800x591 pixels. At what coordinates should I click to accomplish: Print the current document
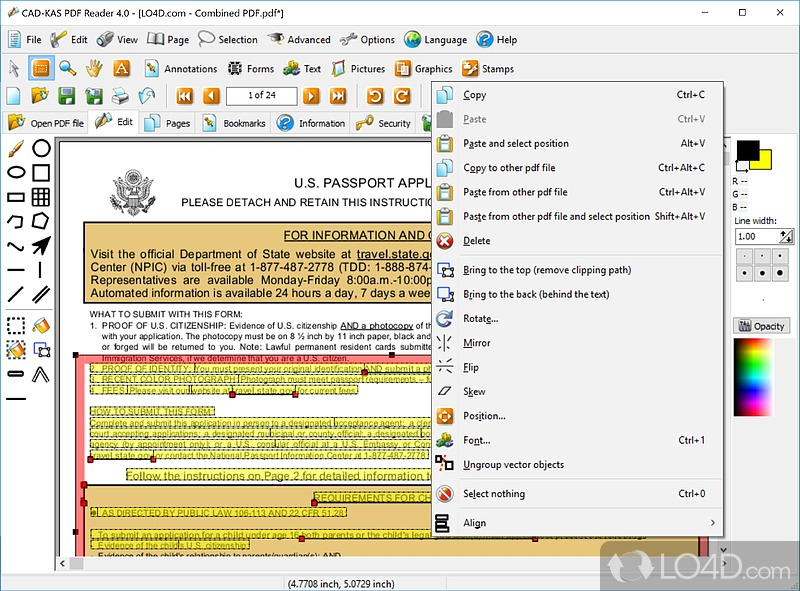[120, 96]
